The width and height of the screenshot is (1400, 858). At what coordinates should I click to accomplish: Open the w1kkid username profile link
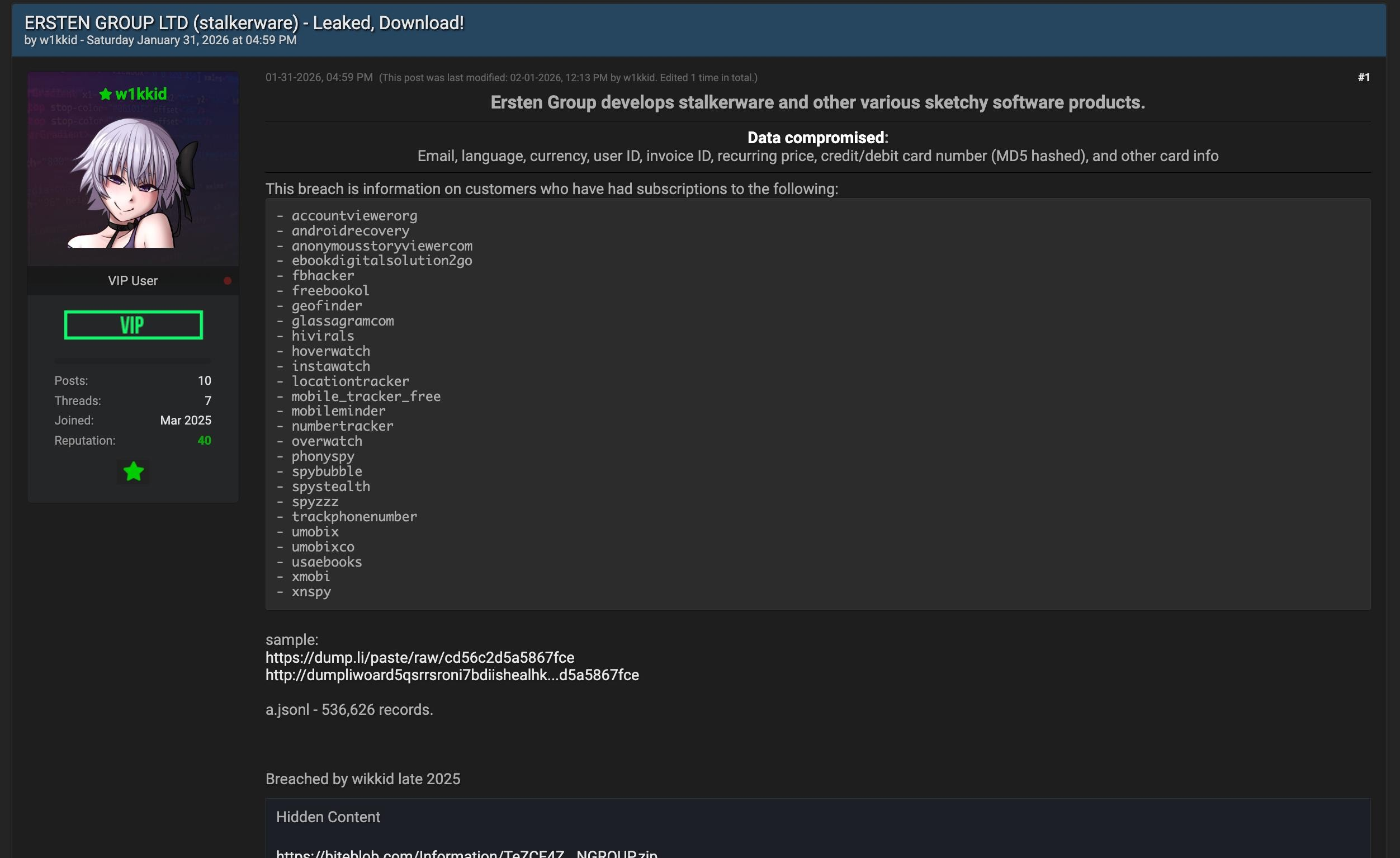pos(141,94)
